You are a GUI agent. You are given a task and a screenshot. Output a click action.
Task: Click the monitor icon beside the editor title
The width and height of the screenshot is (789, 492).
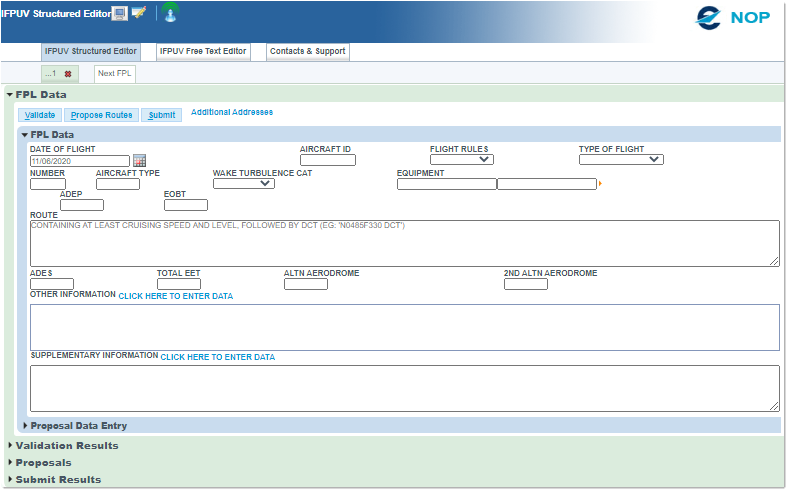click(119, 13)
